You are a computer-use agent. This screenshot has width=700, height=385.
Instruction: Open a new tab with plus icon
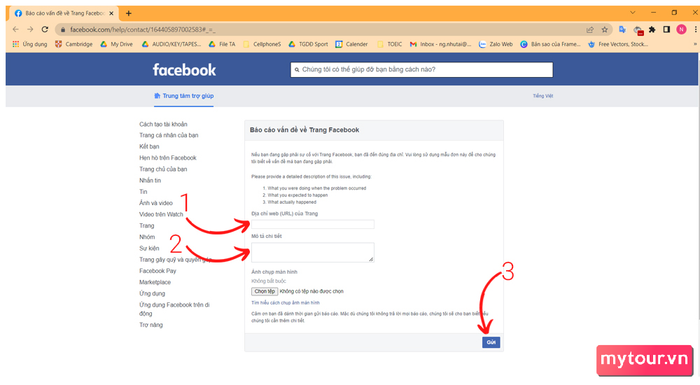click(129, 13)
